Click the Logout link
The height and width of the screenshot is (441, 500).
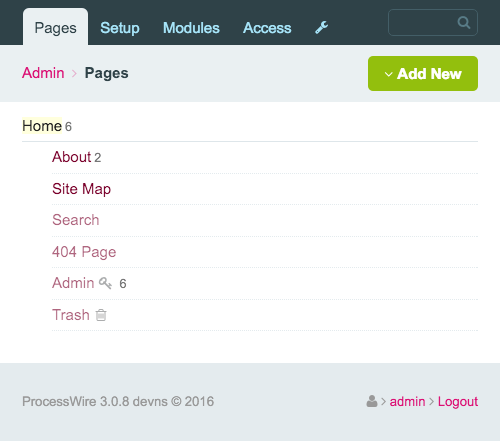tap(458, 401)
